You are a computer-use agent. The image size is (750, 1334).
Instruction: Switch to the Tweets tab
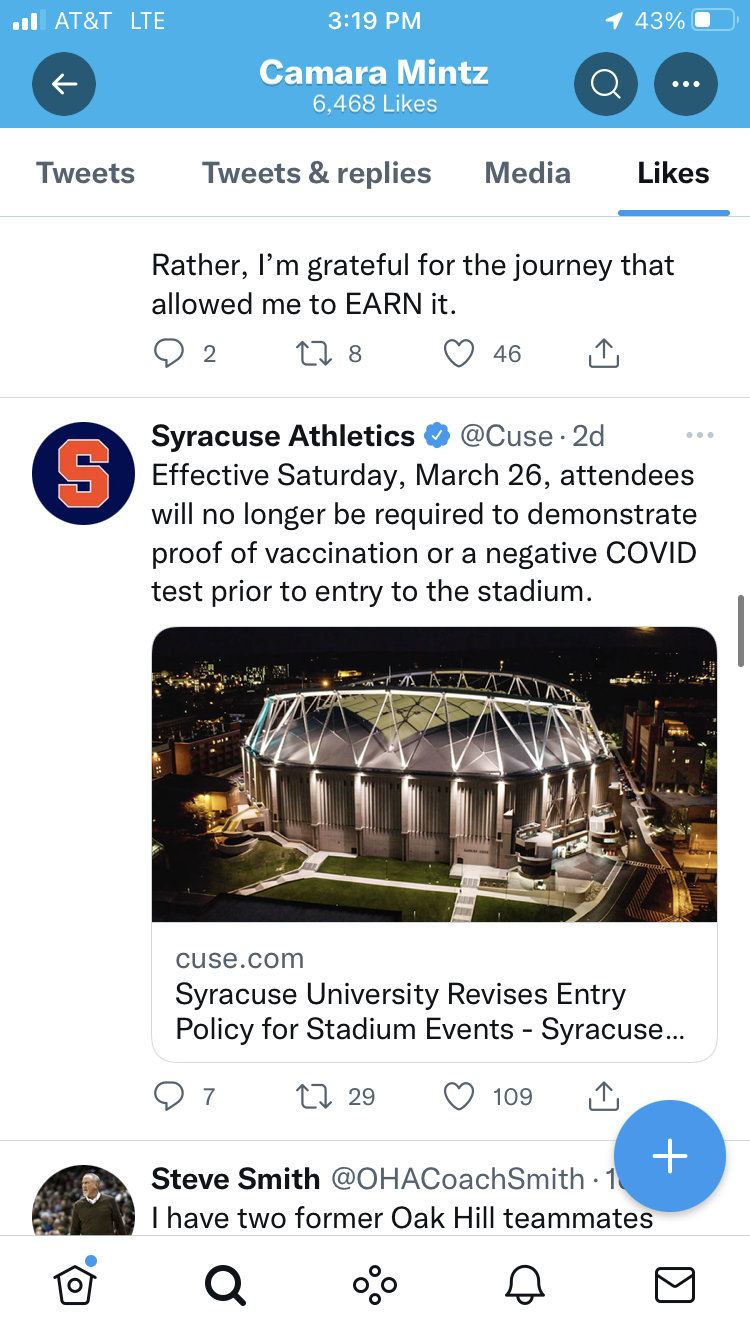click(86, 173)
